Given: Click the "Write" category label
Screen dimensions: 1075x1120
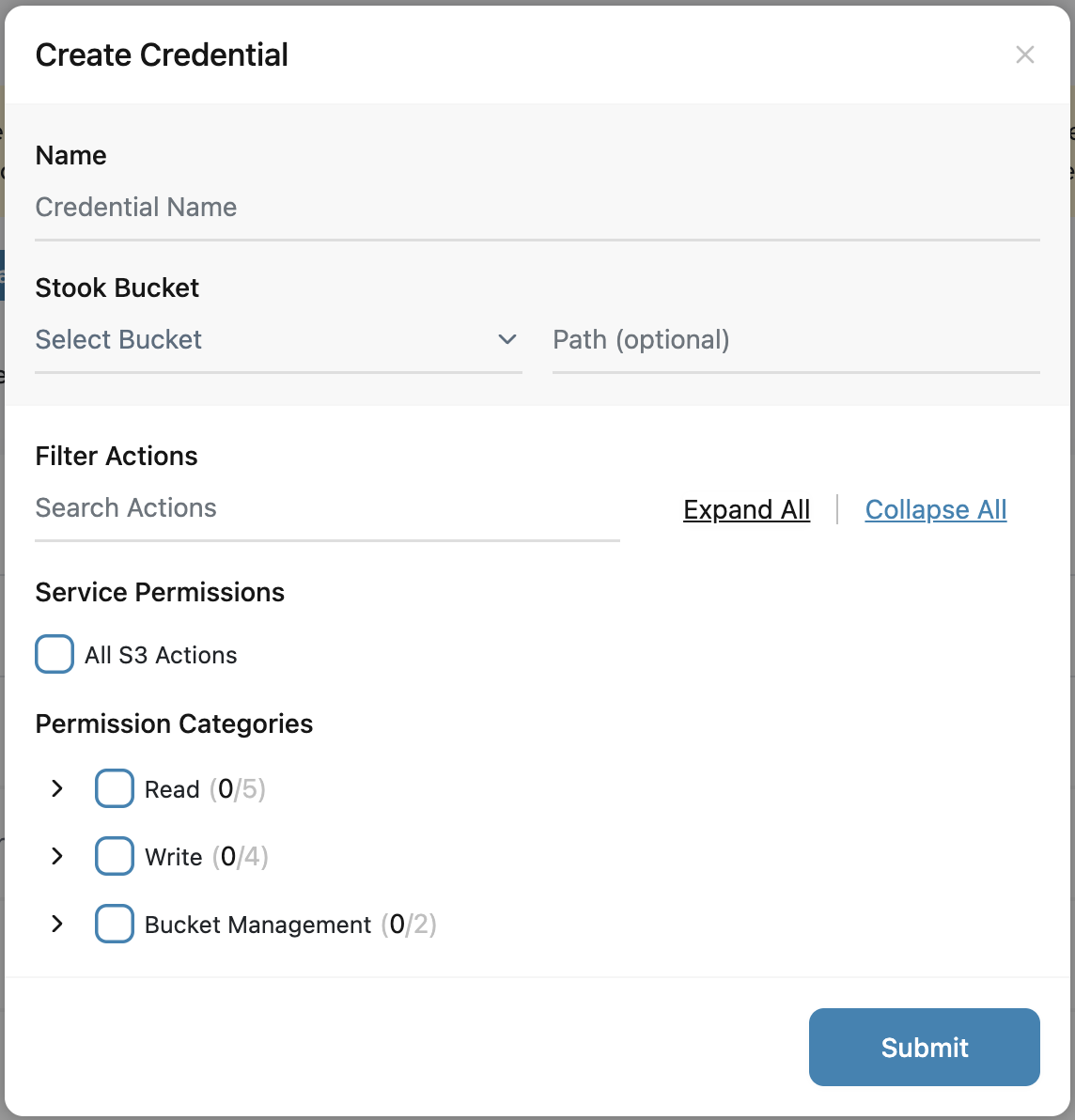Looking at the screenshot, I should coord(174,857).
